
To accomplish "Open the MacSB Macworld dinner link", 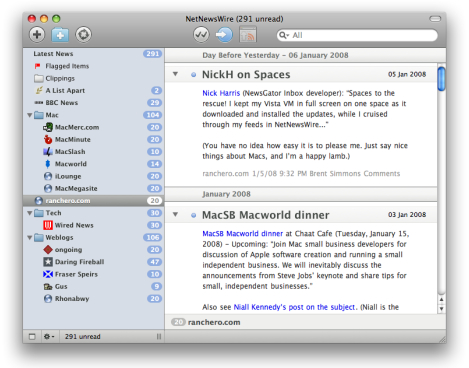I will (242, 233).
